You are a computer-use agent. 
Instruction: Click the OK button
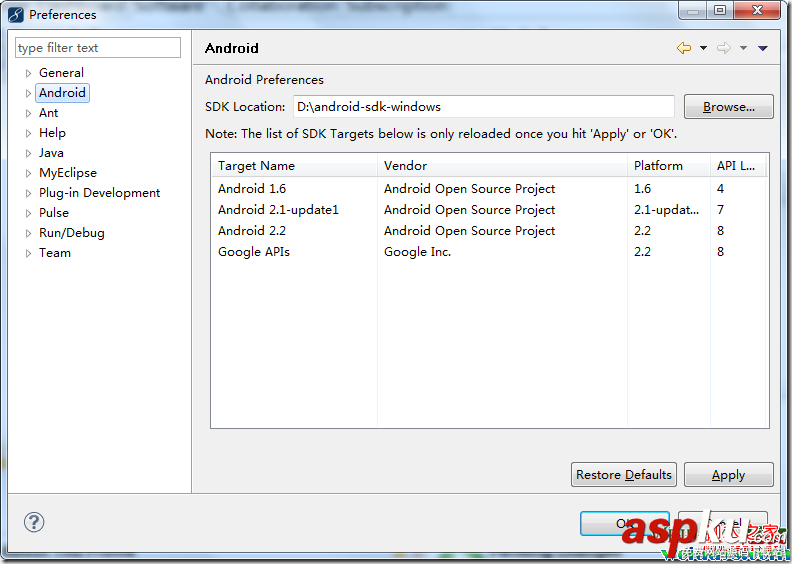pos(624,524)
